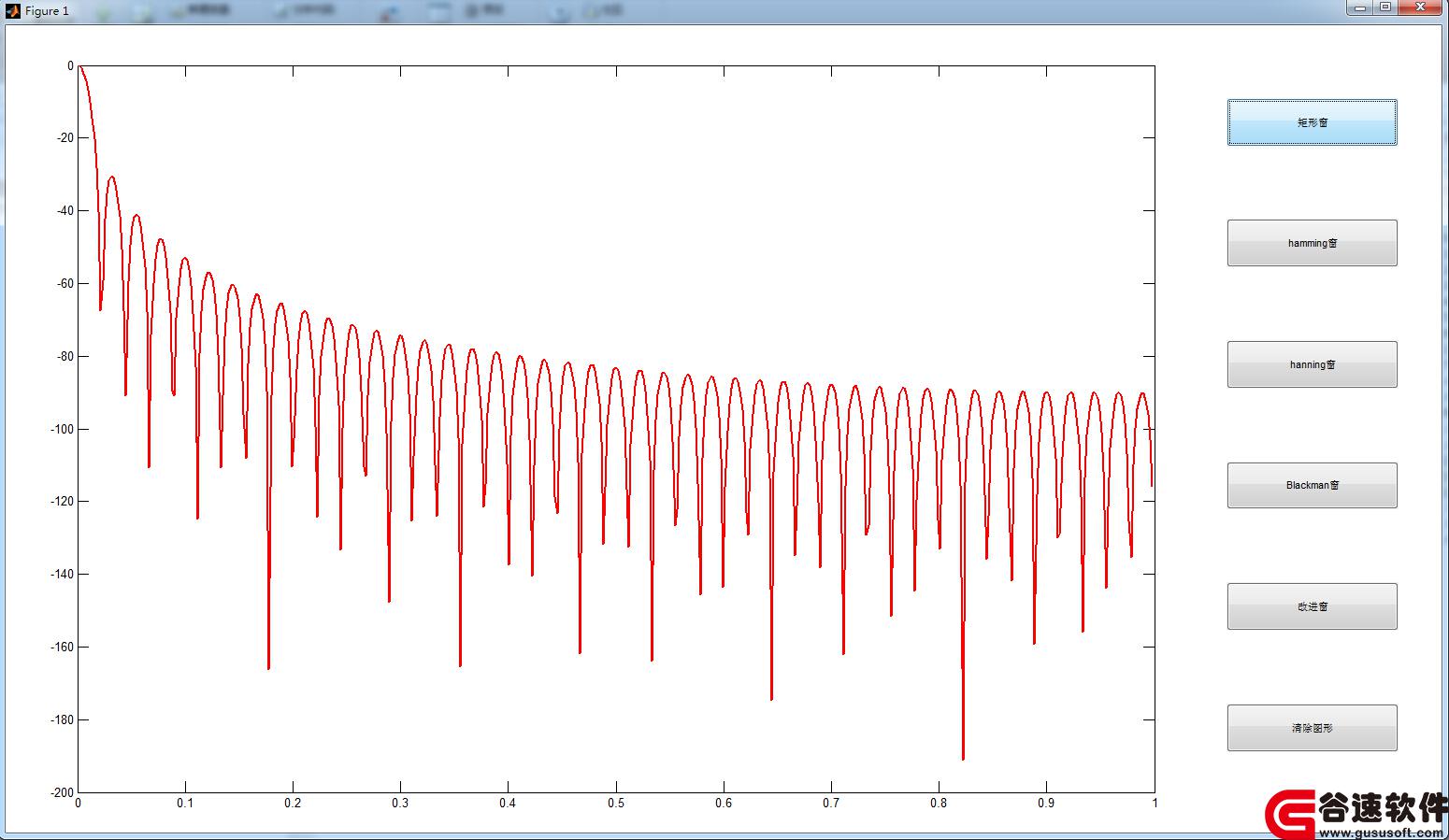Click the y-axis tick label -200
The height and width of the screenshot is (840, 1449).
(61, 792)
